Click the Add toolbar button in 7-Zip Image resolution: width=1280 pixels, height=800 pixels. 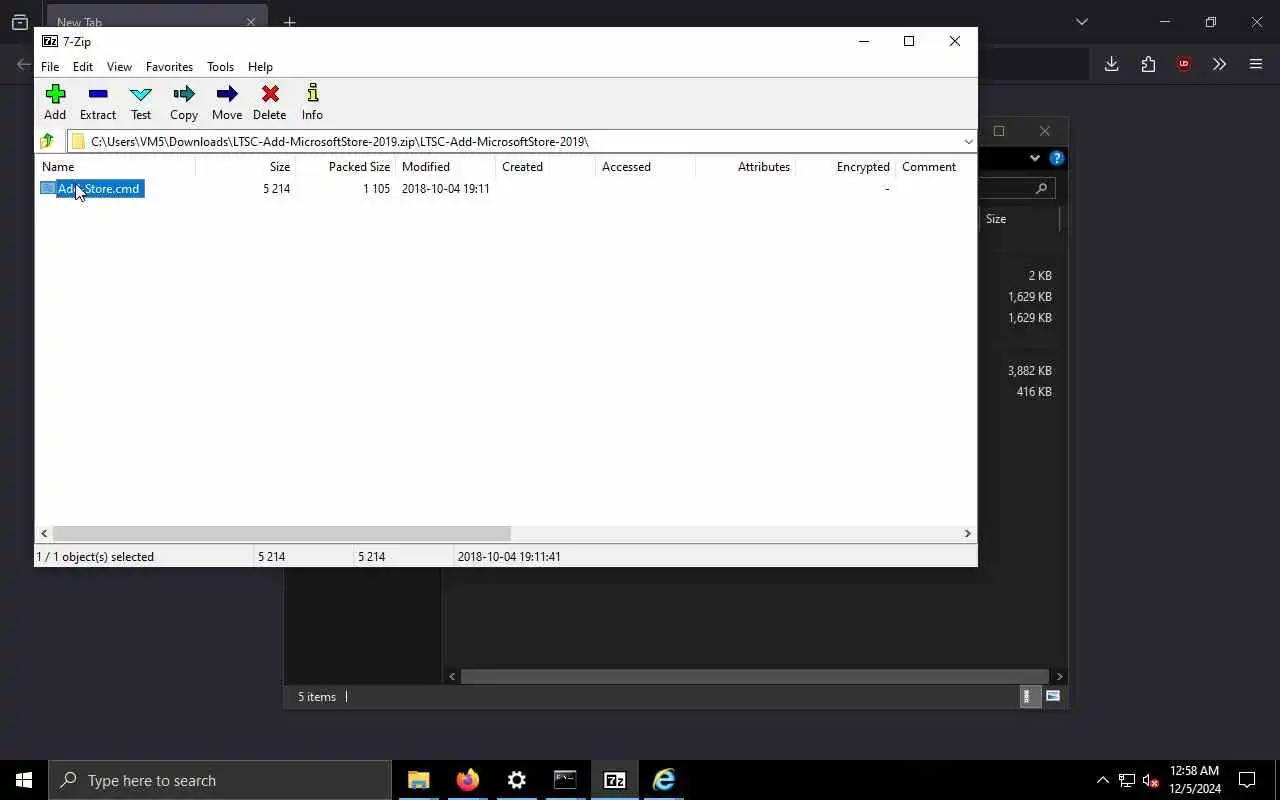coord(55,102)
